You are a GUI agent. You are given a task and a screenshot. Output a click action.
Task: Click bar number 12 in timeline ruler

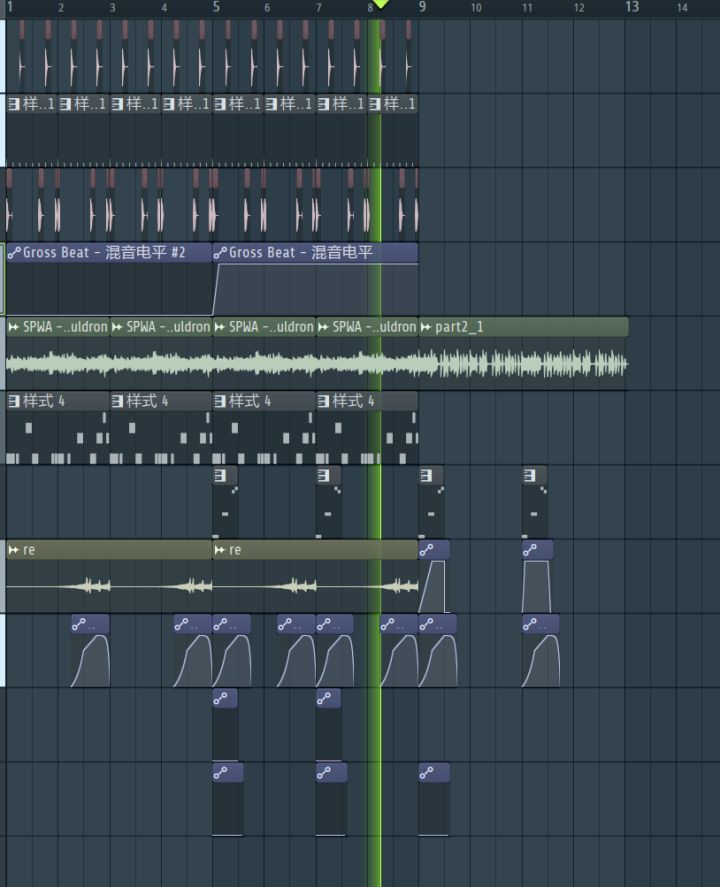point(579,8)
